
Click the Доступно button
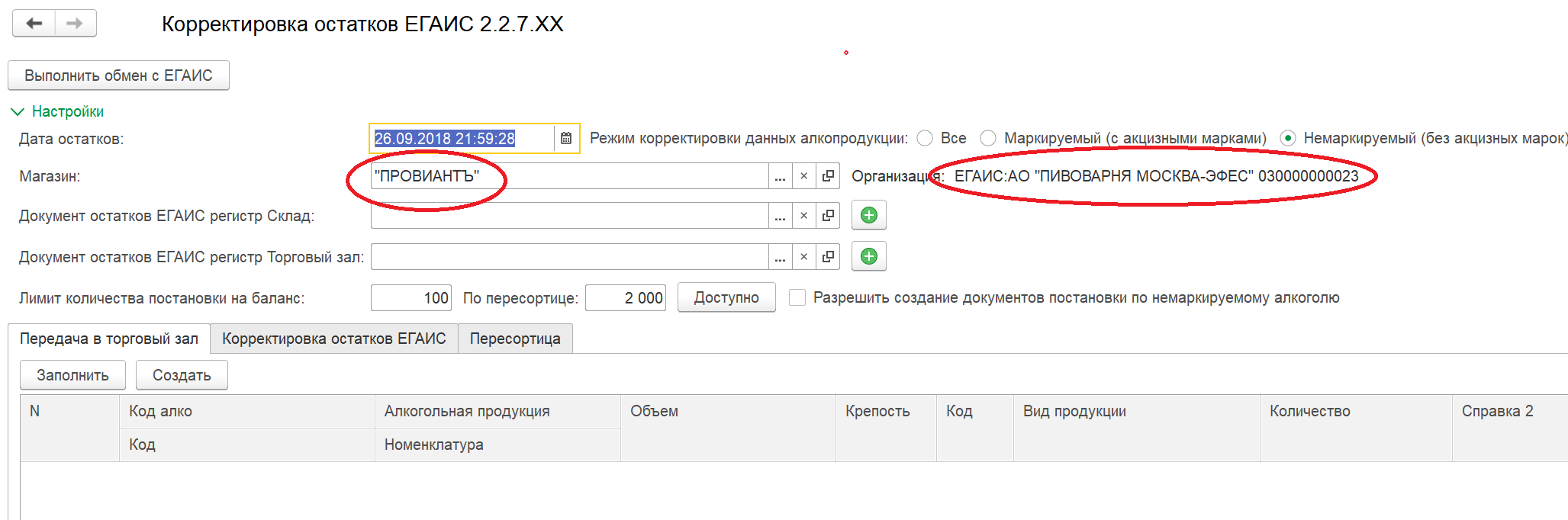click(726, 297)
